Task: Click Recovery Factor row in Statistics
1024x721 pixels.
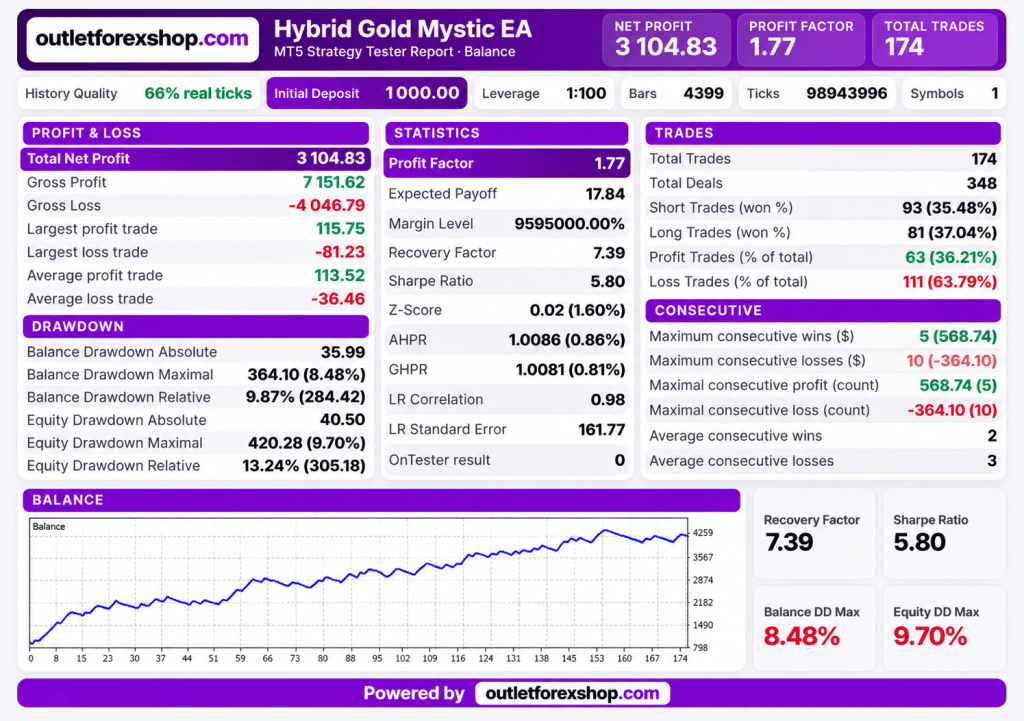Action: pyautogui.click(x=507, y=253)
